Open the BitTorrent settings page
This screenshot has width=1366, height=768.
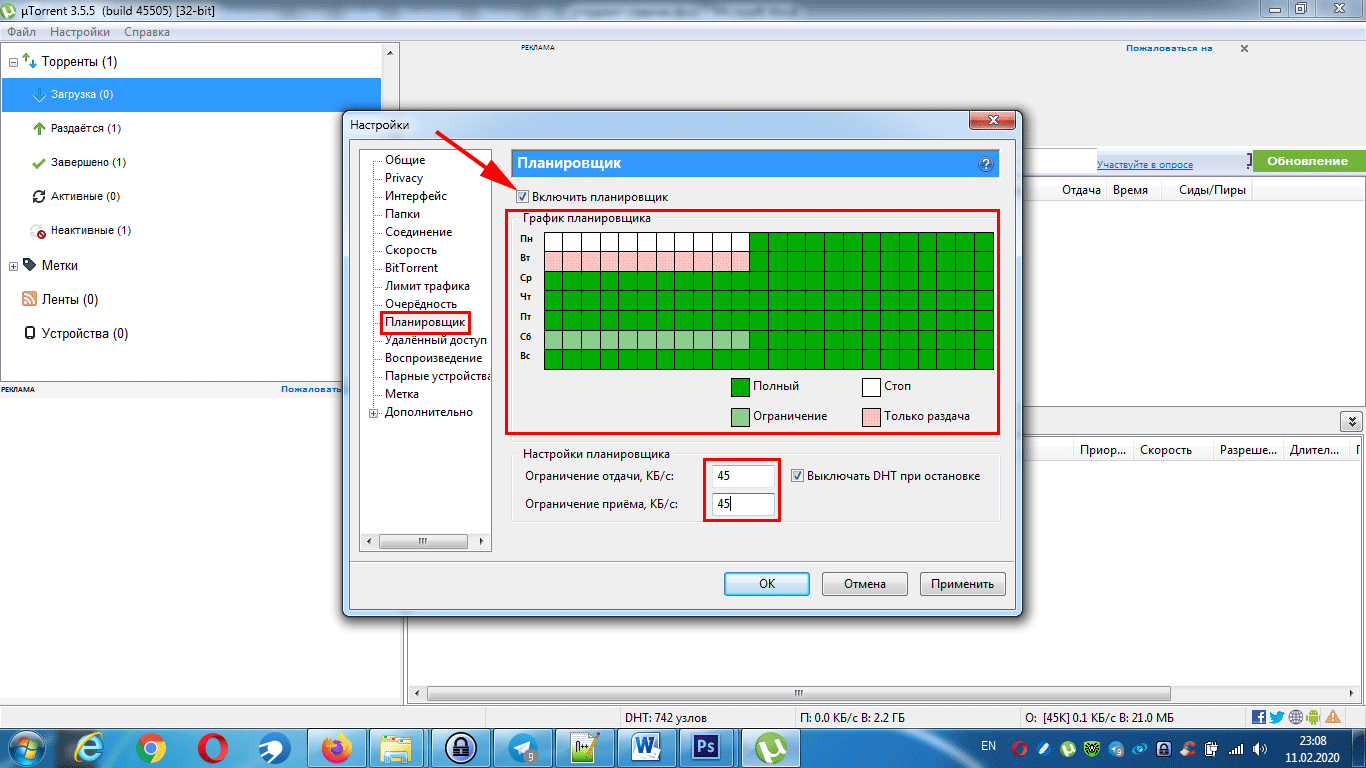pyautogui.click(x=411, y=268)
